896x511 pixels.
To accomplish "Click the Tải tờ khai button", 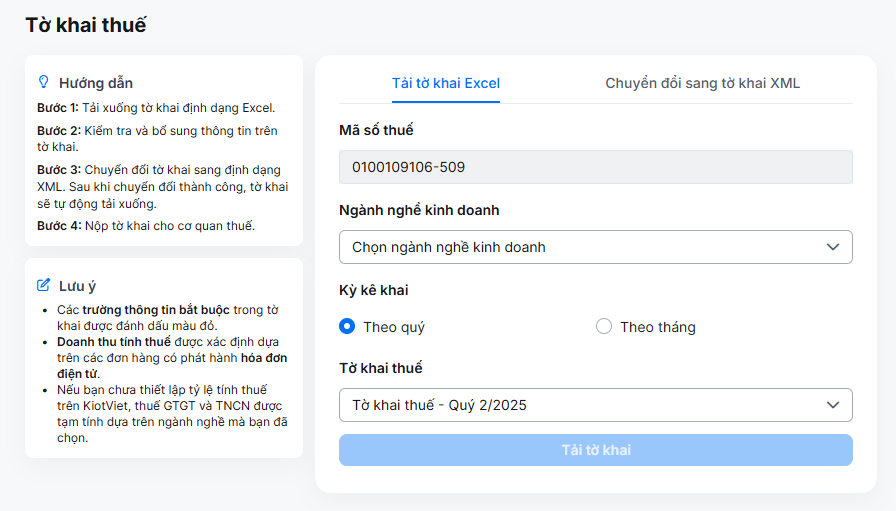I will (595, 450).
